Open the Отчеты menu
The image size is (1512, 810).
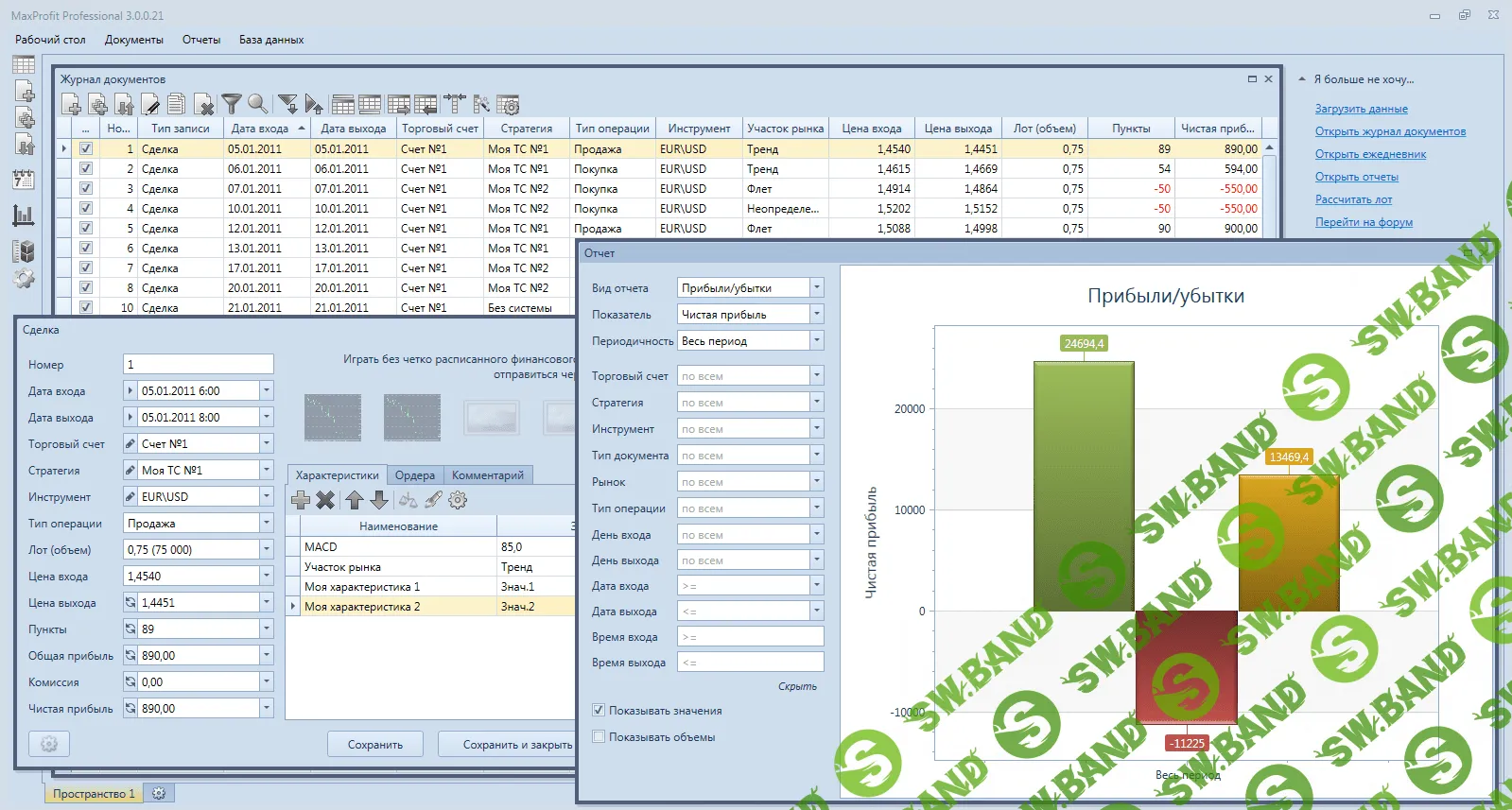pyautogui.click(x=201, y=40)
